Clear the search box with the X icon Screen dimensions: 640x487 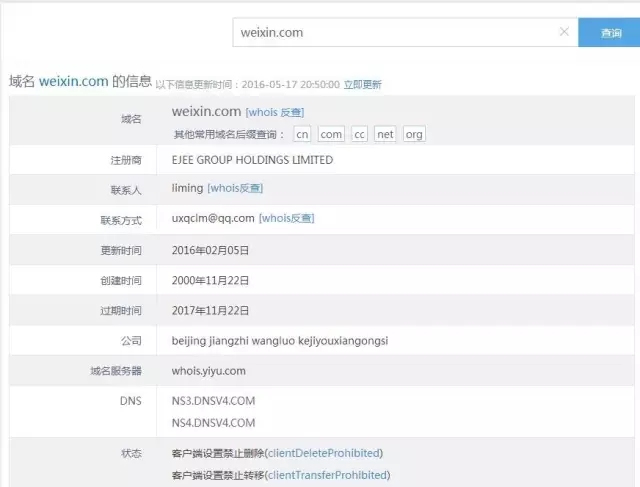(x=564, y=32)
